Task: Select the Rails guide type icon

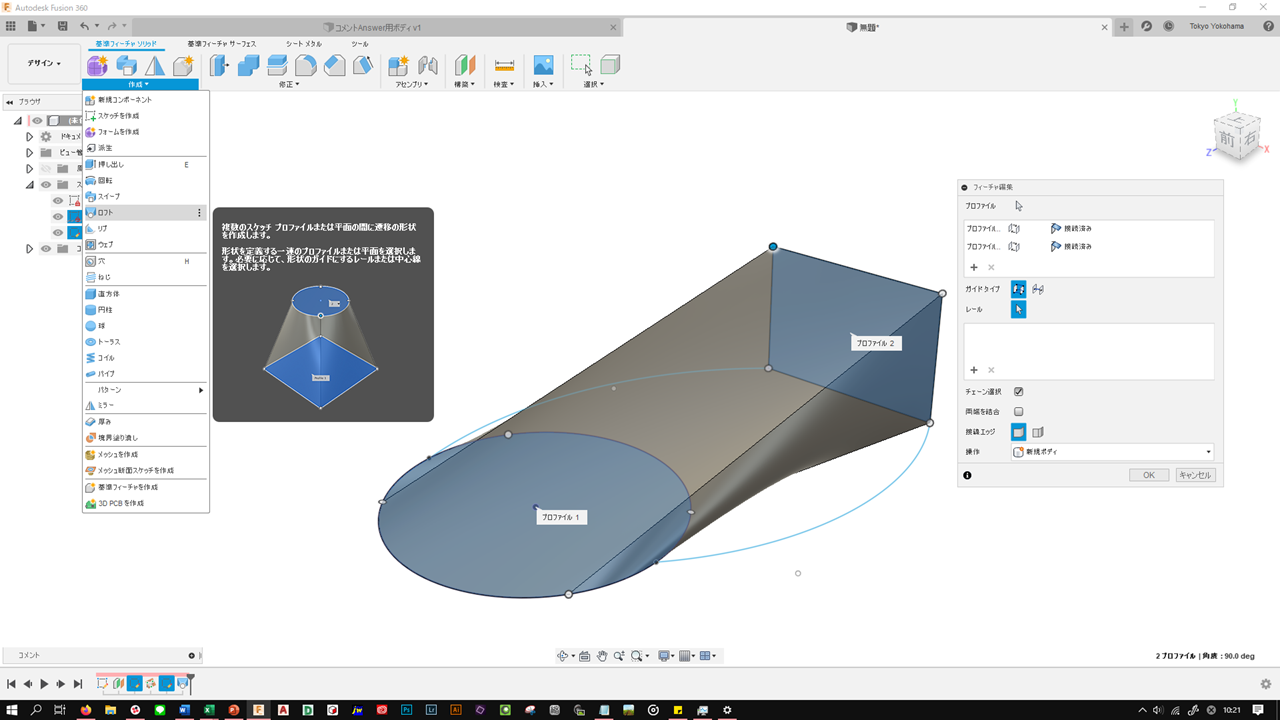Action: [x=1018, y=289]
